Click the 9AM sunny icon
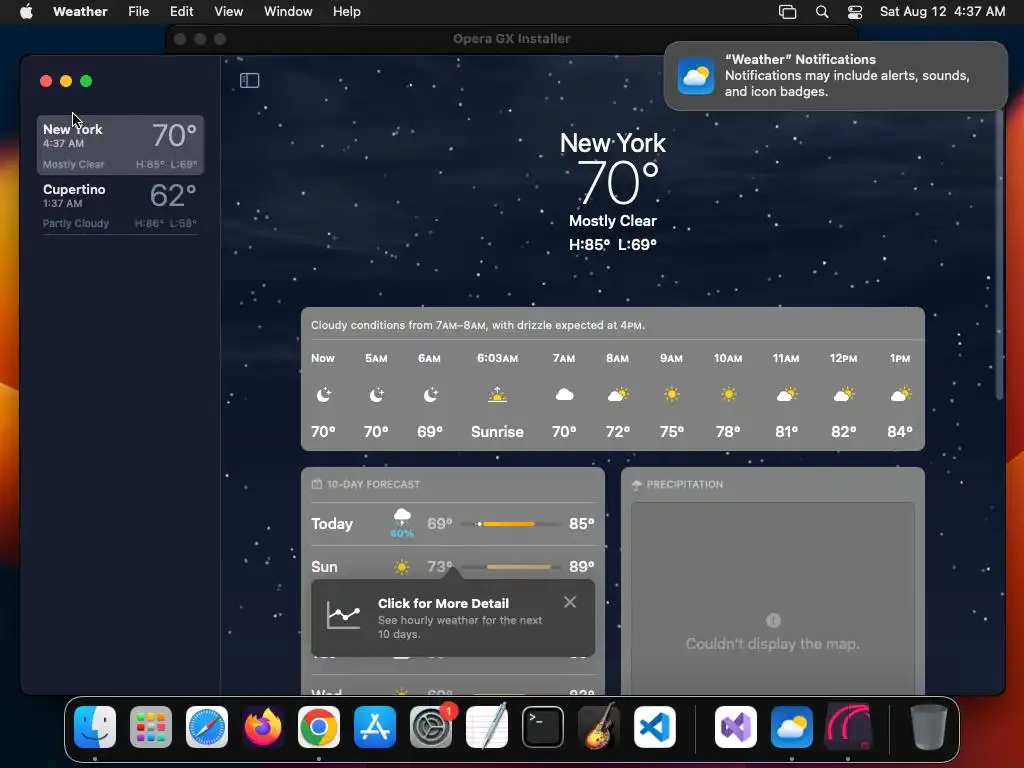 click(671, 394)
